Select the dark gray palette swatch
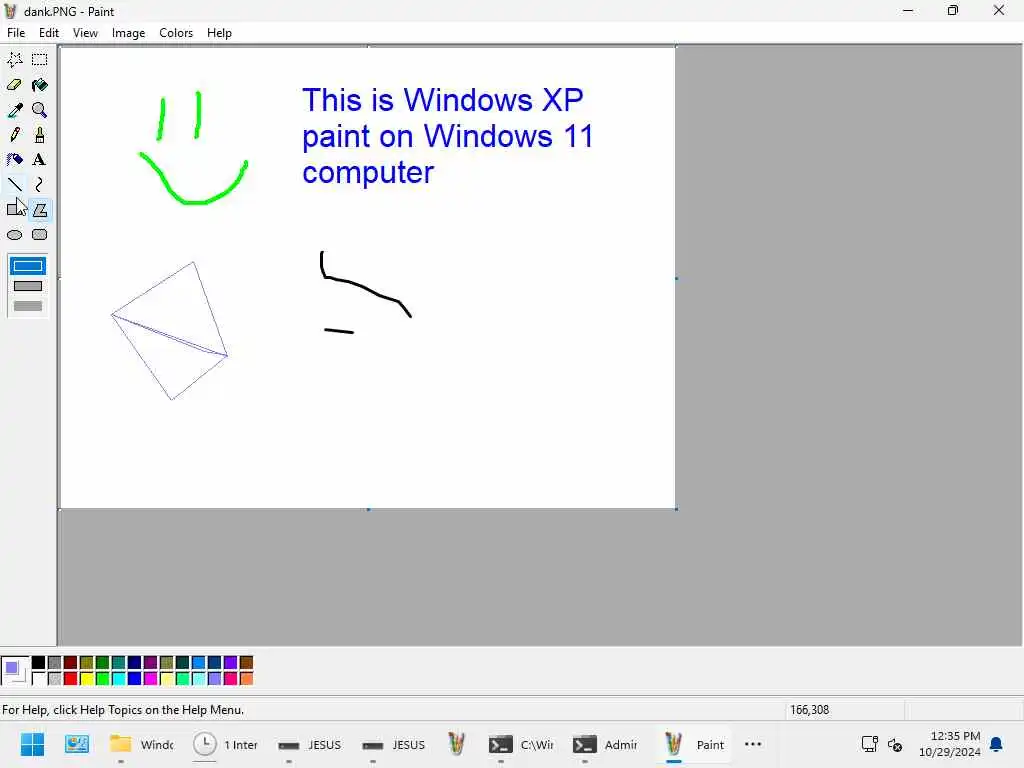The width and height of the screenshot is (1024, 768). tap(55, 663)
